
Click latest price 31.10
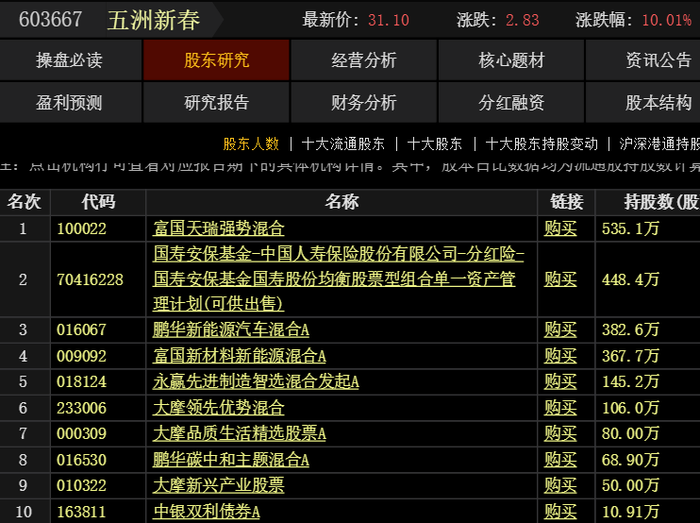tap(388, 20)
